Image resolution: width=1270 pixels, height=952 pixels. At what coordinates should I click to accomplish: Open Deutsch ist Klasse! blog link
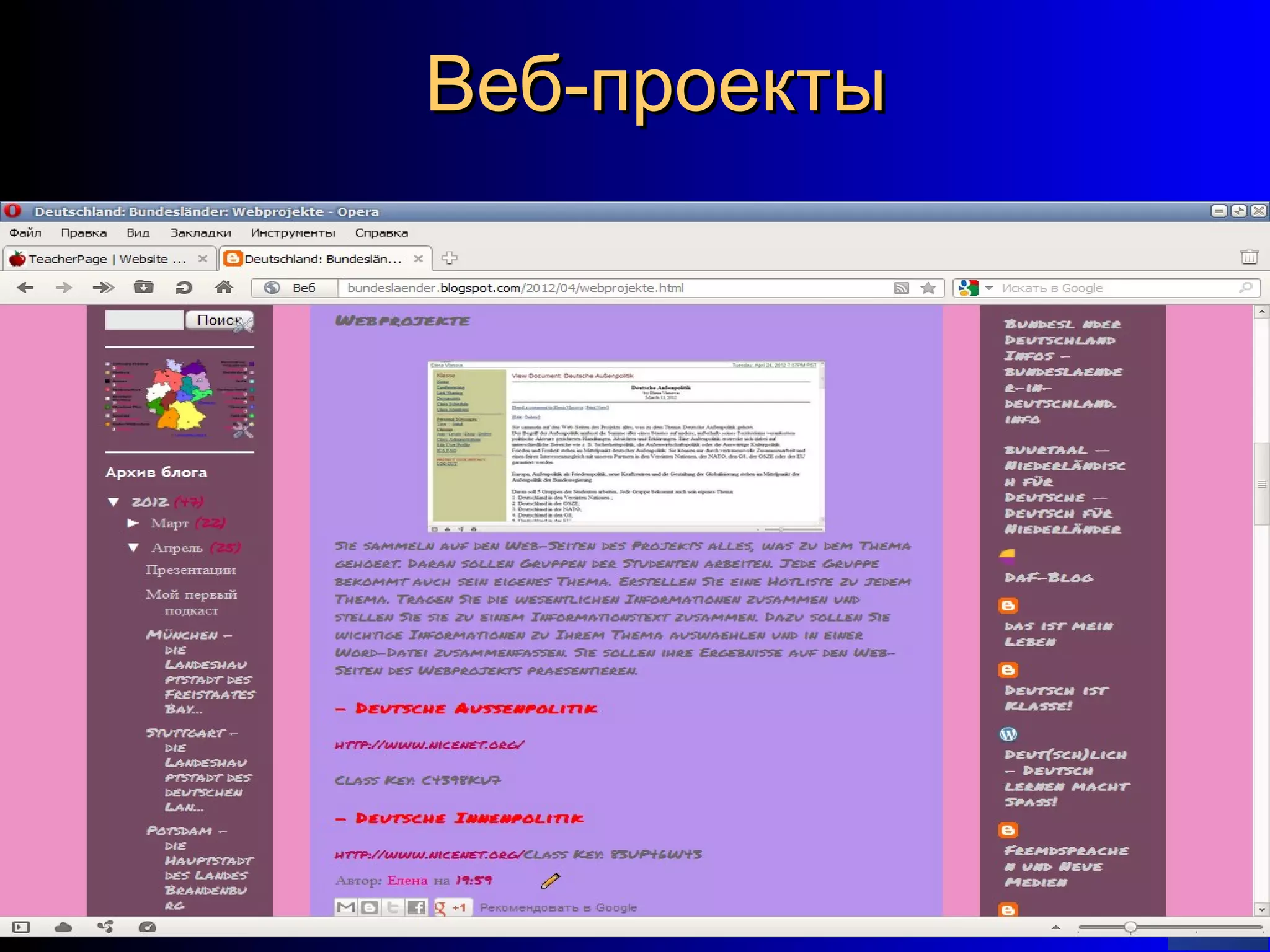(1056, 698)
